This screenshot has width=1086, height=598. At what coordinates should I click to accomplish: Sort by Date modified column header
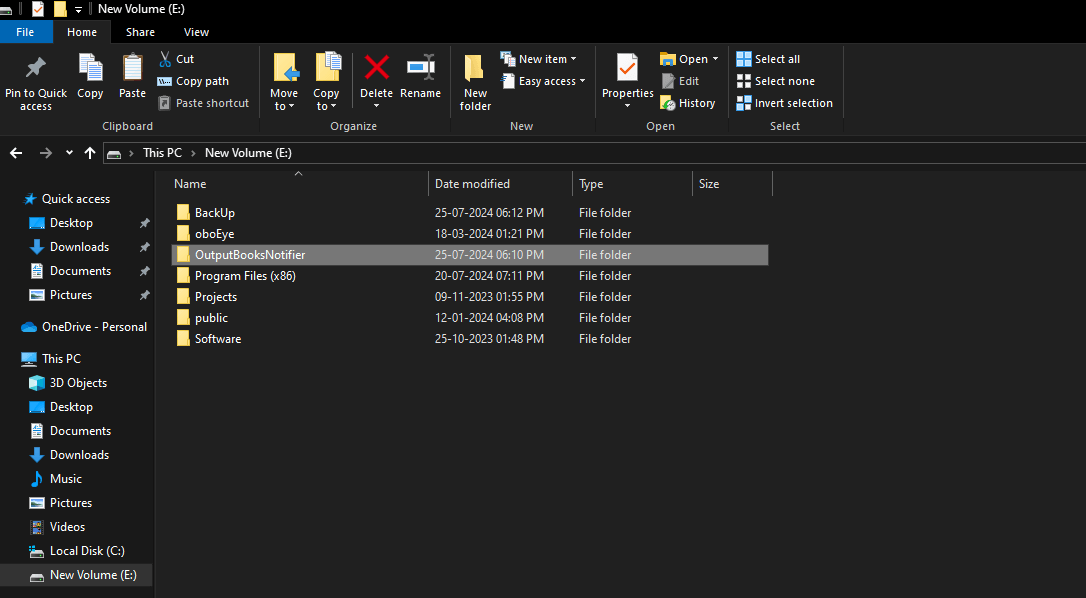click(472, 184)
